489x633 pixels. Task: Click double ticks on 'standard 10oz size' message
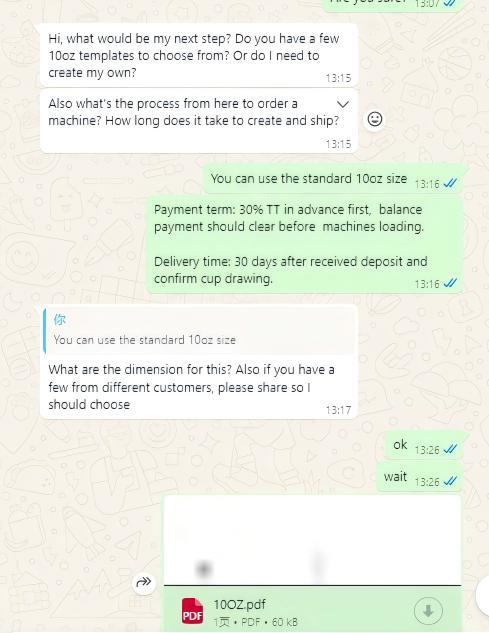click(x=450, y=183)
